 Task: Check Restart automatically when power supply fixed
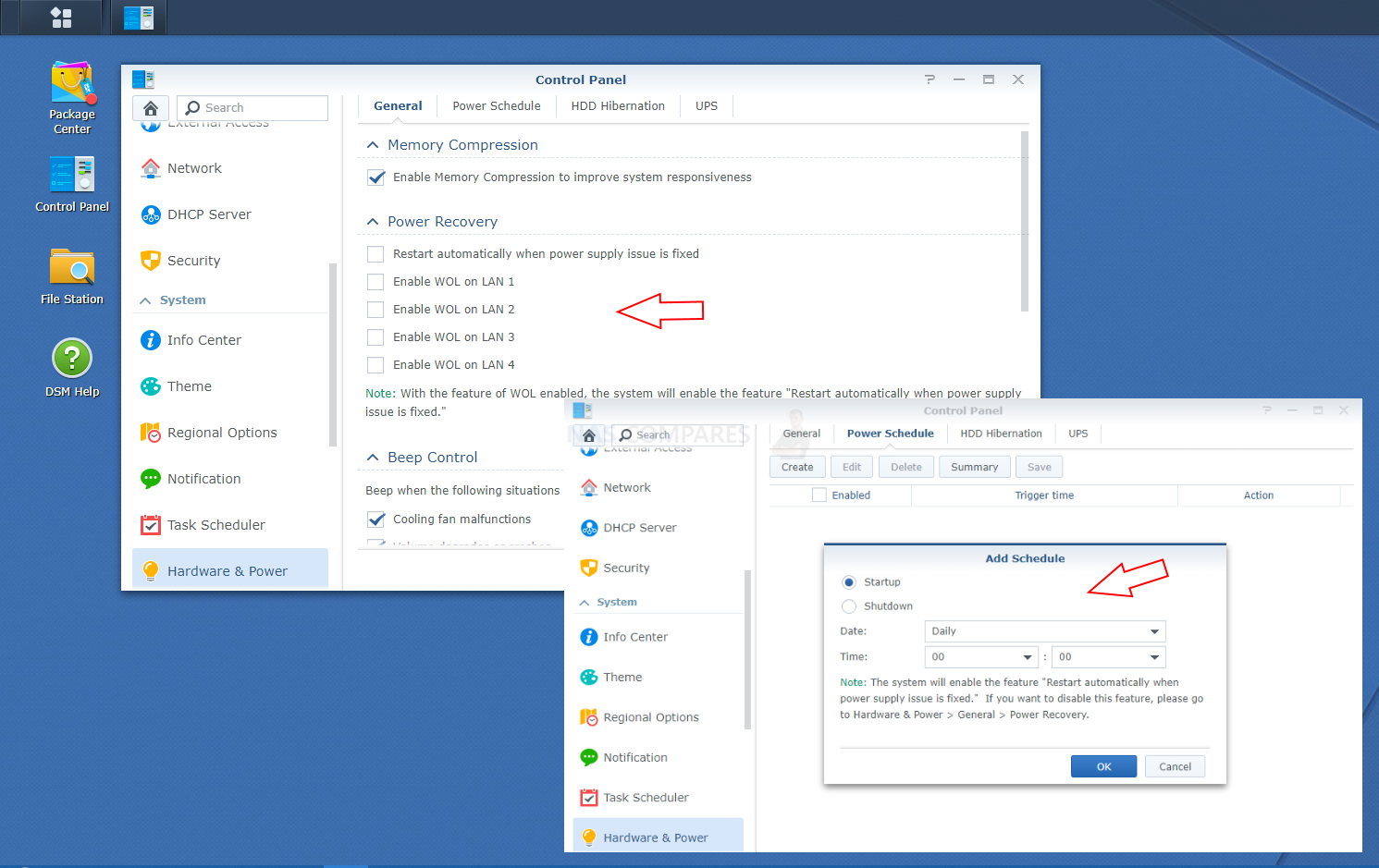point(376,254)
